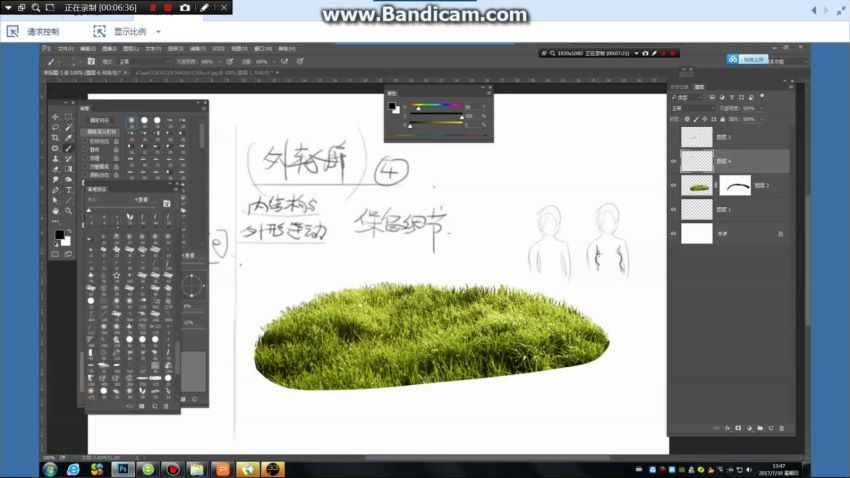This screenshot has width=850, height=478.
Task: Select the Hand tool
Action: click(55, 211)
